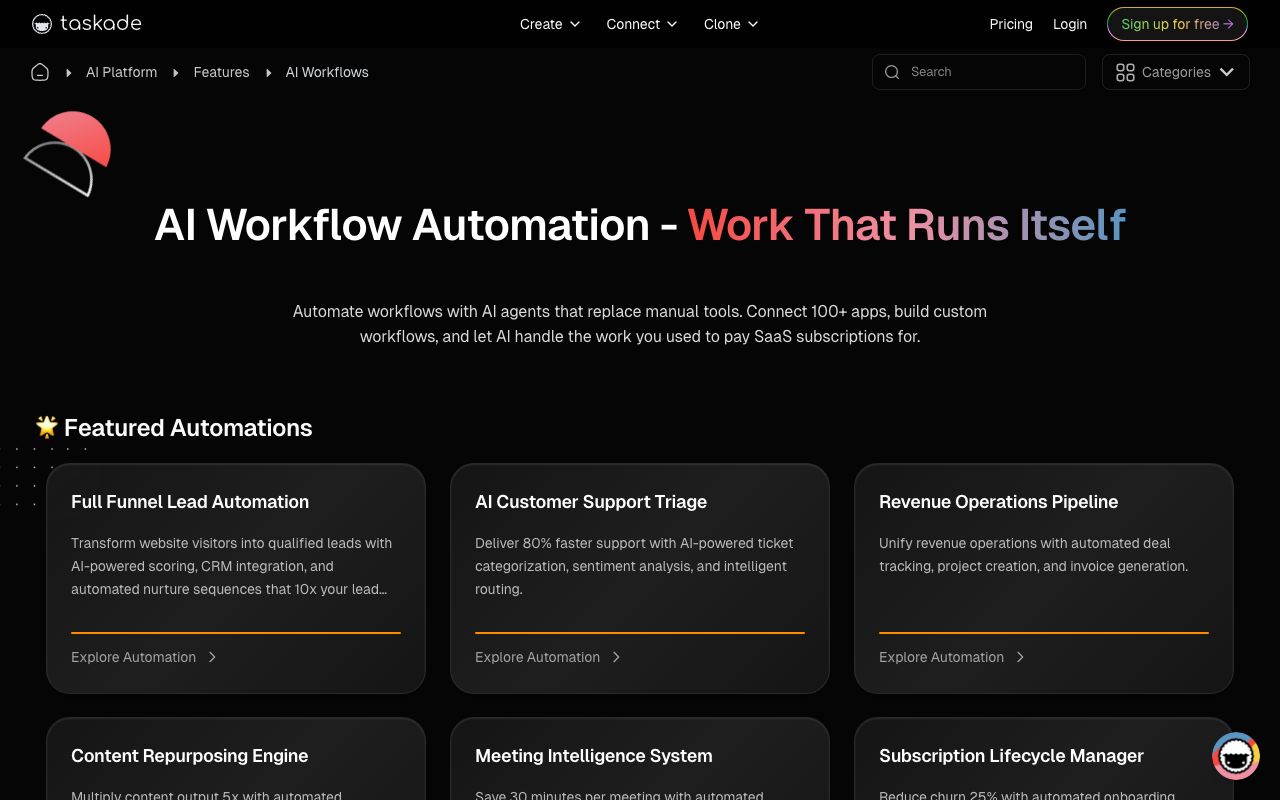Click Login in the navigation bar
Screen dimensions: 1280x800
click(x=1070, y=24)
